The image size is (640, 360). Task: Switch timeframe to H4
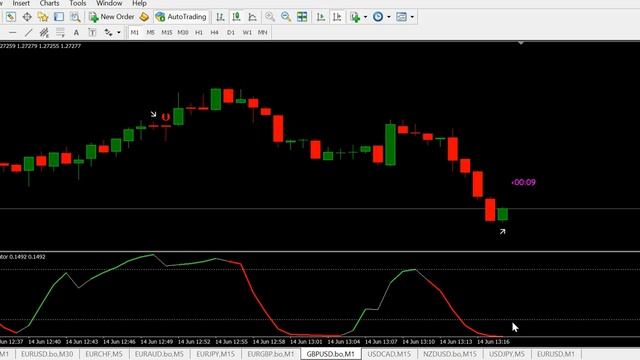coord(215,32)
